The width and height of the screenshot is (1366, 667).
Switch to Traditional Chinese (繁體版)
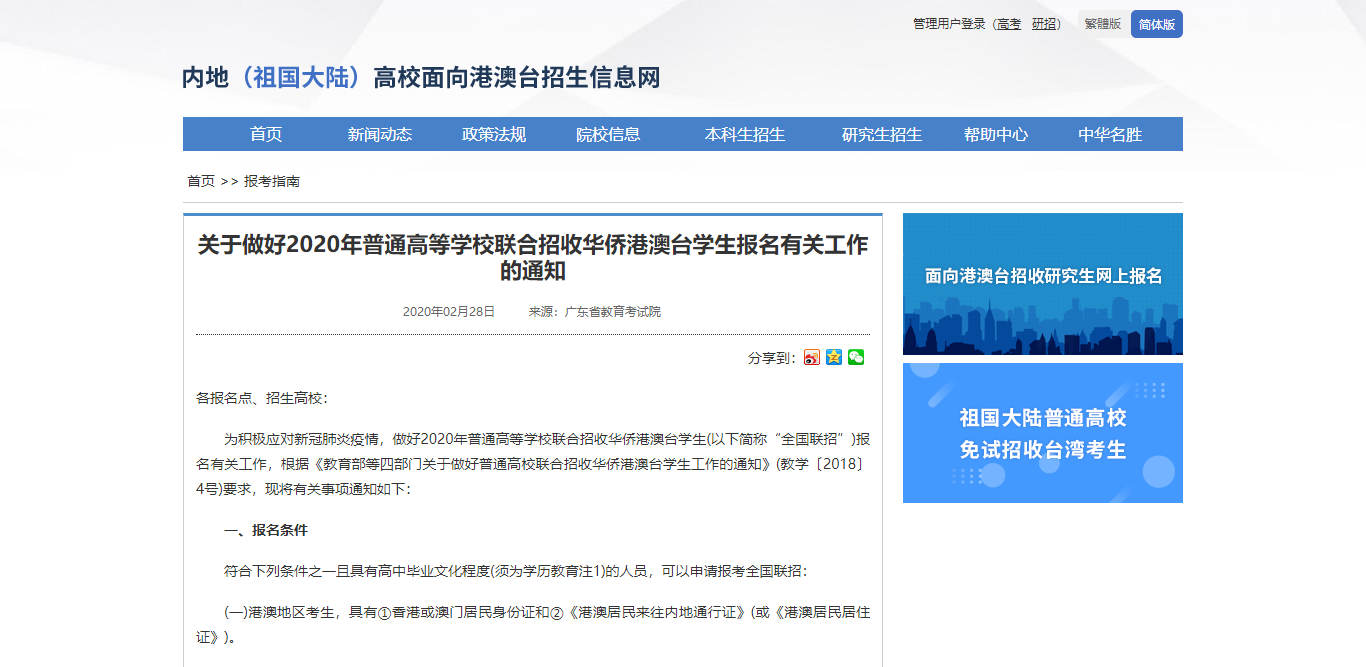1102,24
